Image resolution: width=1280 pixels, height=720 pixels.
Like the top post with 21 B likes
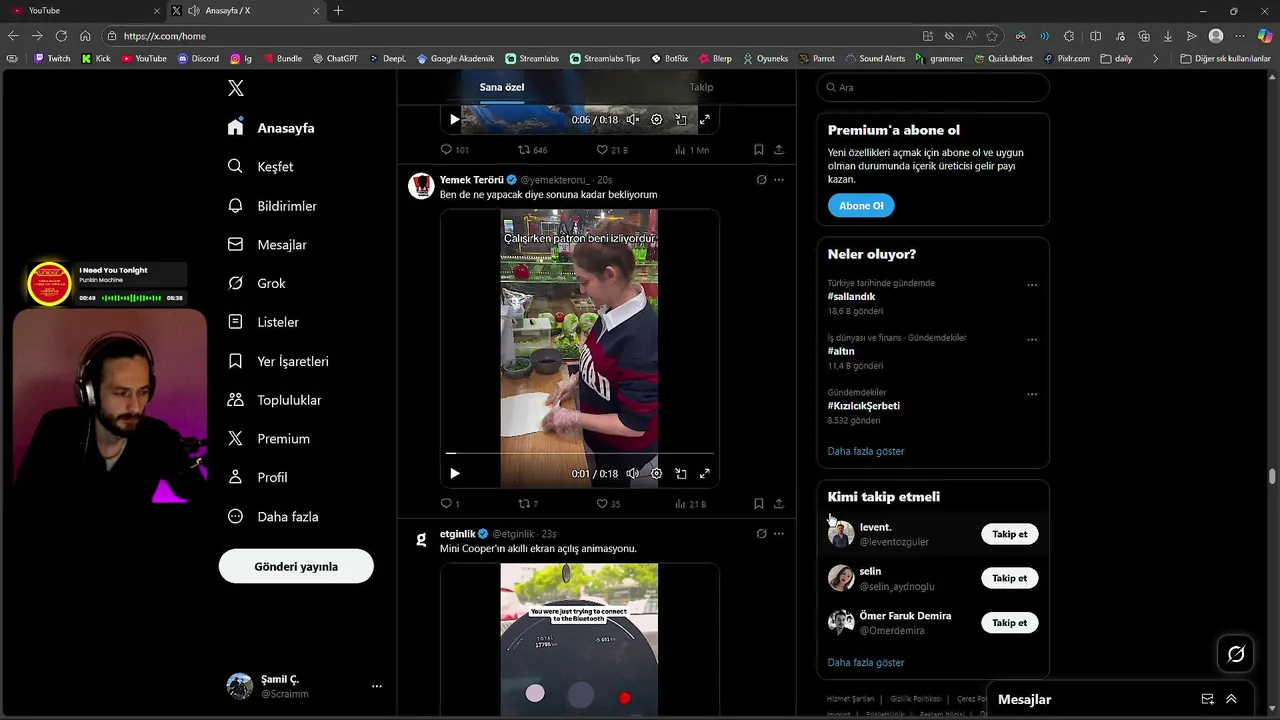pyautogui.click(x=612, y=150)
